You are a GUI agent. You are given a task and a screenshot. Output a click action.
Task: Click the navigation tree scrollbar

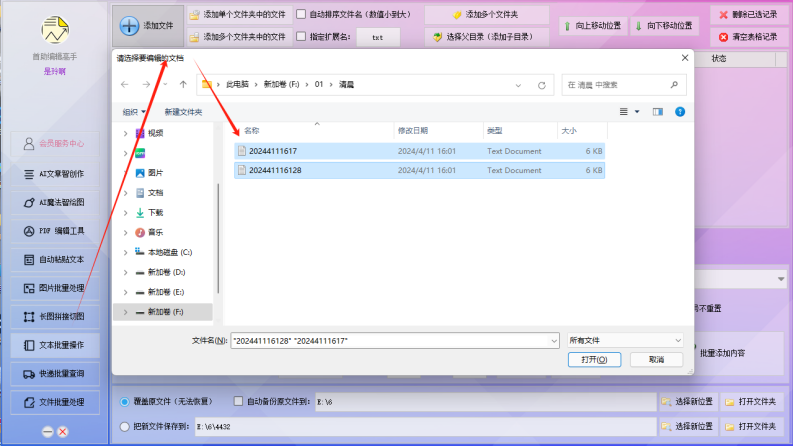(x=218, y=238)
